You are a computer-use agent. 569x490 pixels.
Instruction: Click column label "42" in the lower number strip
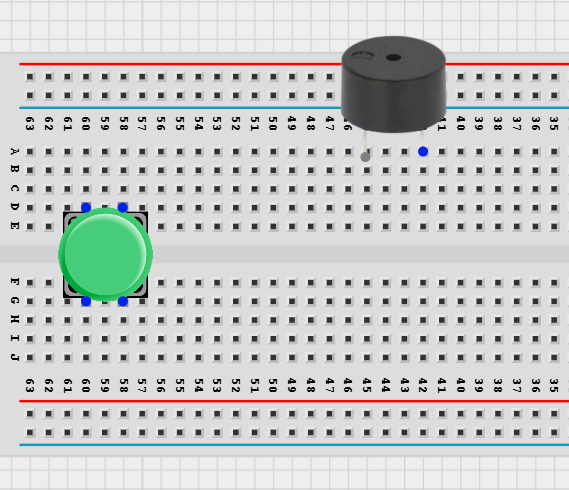[423, 385]
